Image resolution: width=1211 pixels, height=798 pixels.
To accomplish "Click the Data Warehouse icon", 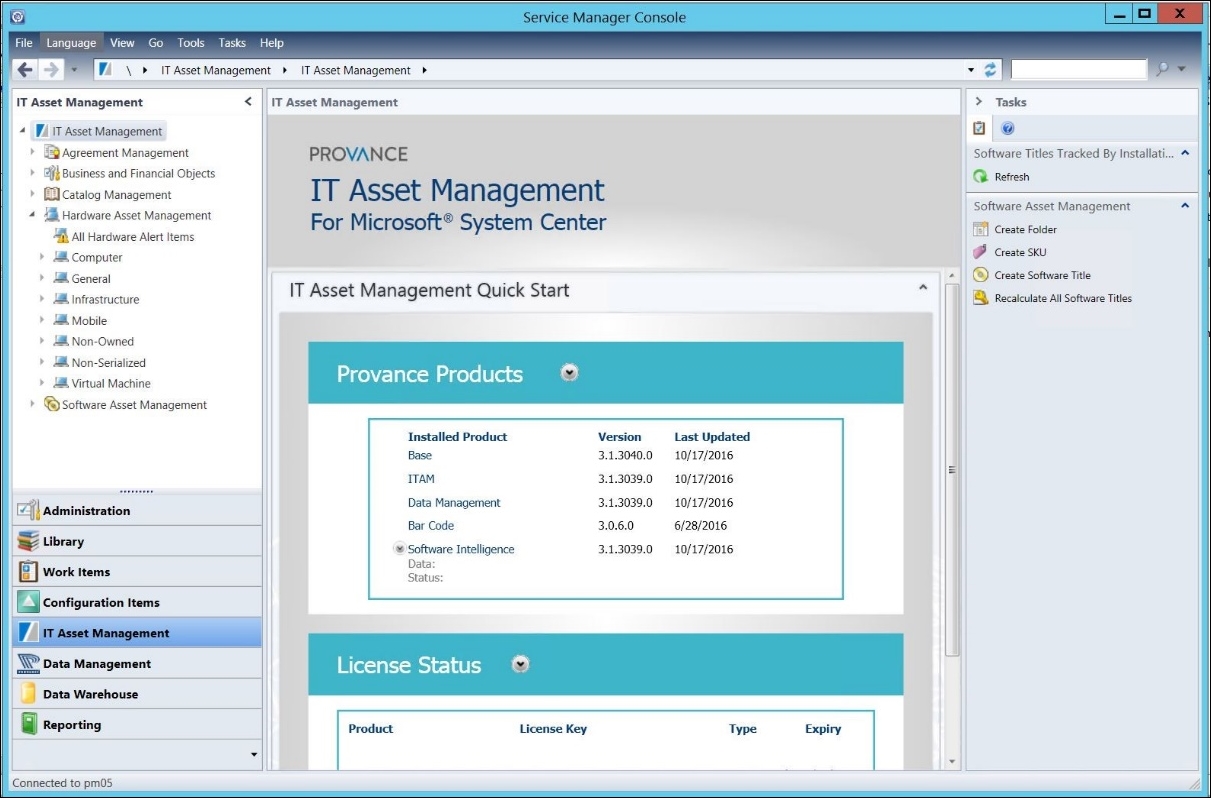I will (28, 694).
